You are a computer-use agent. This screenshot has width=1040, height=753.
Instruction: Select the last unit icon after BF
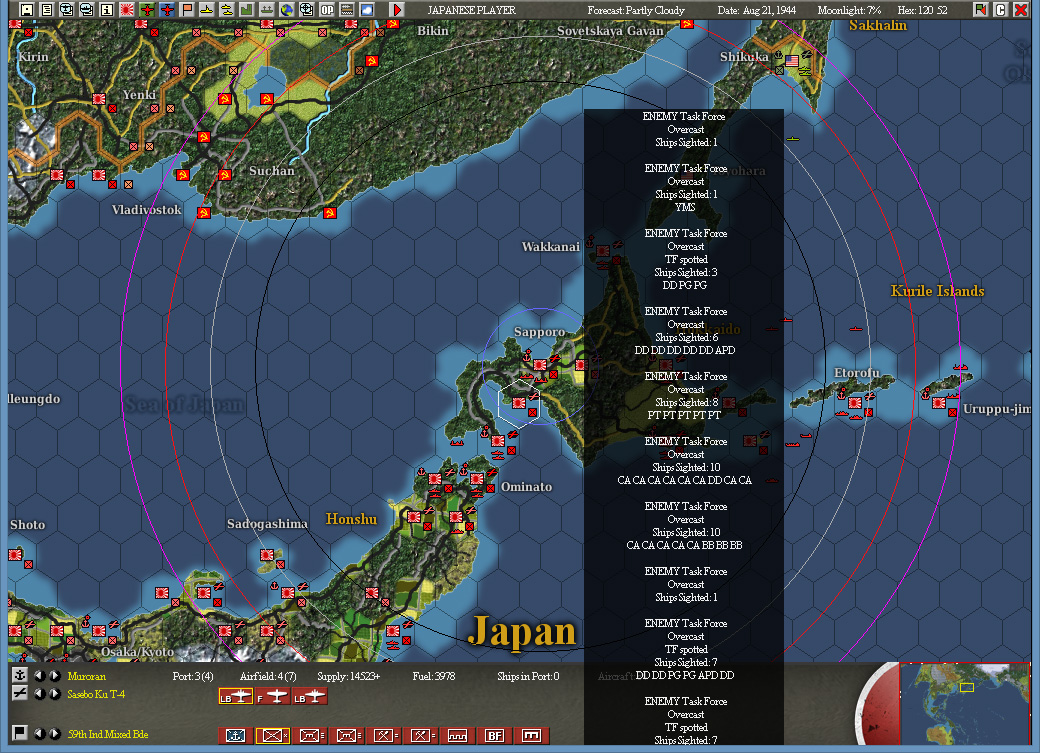click(531, 735)
